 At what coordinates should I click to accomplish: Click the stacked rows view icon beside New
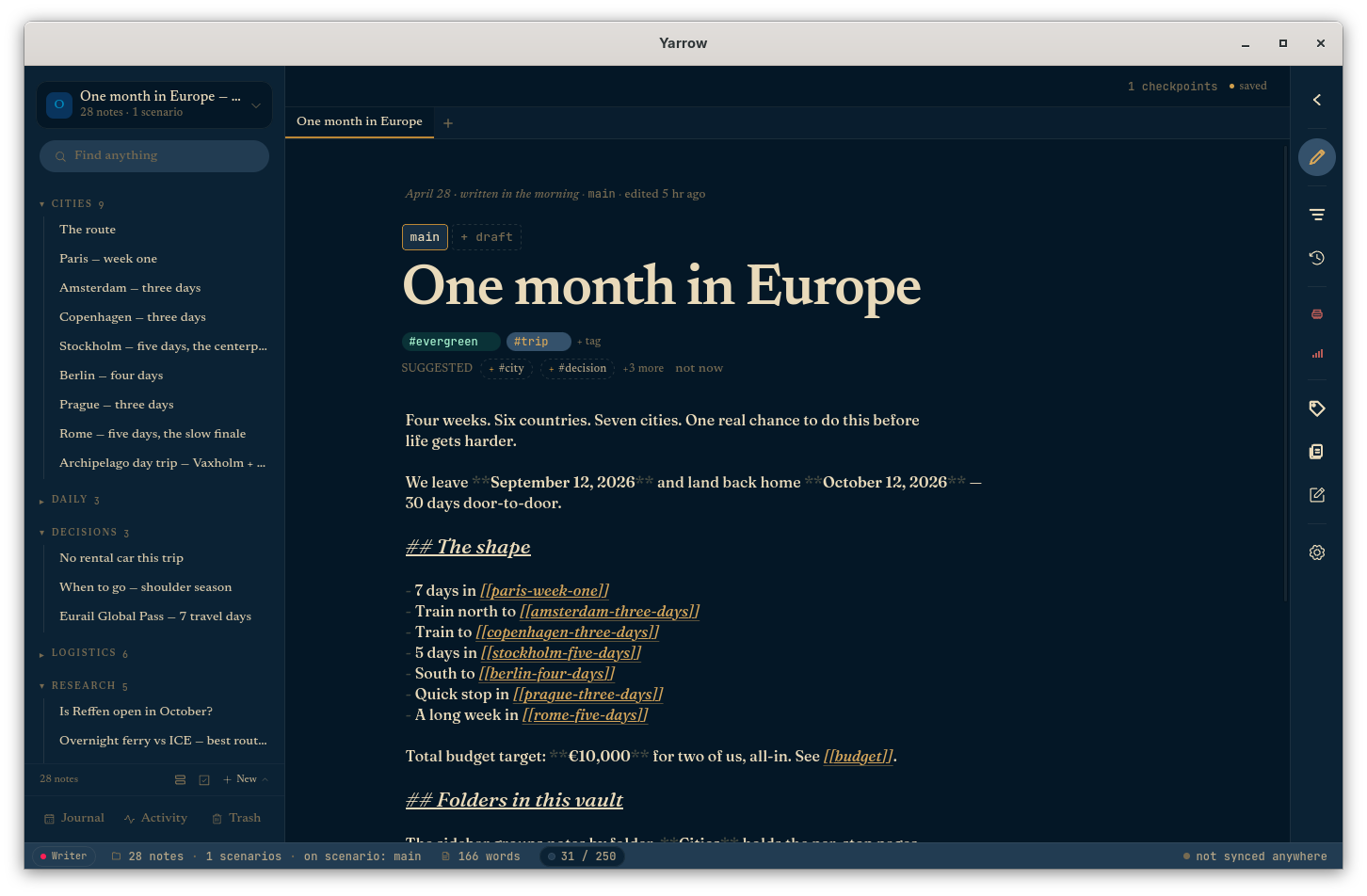click(180, 779)
